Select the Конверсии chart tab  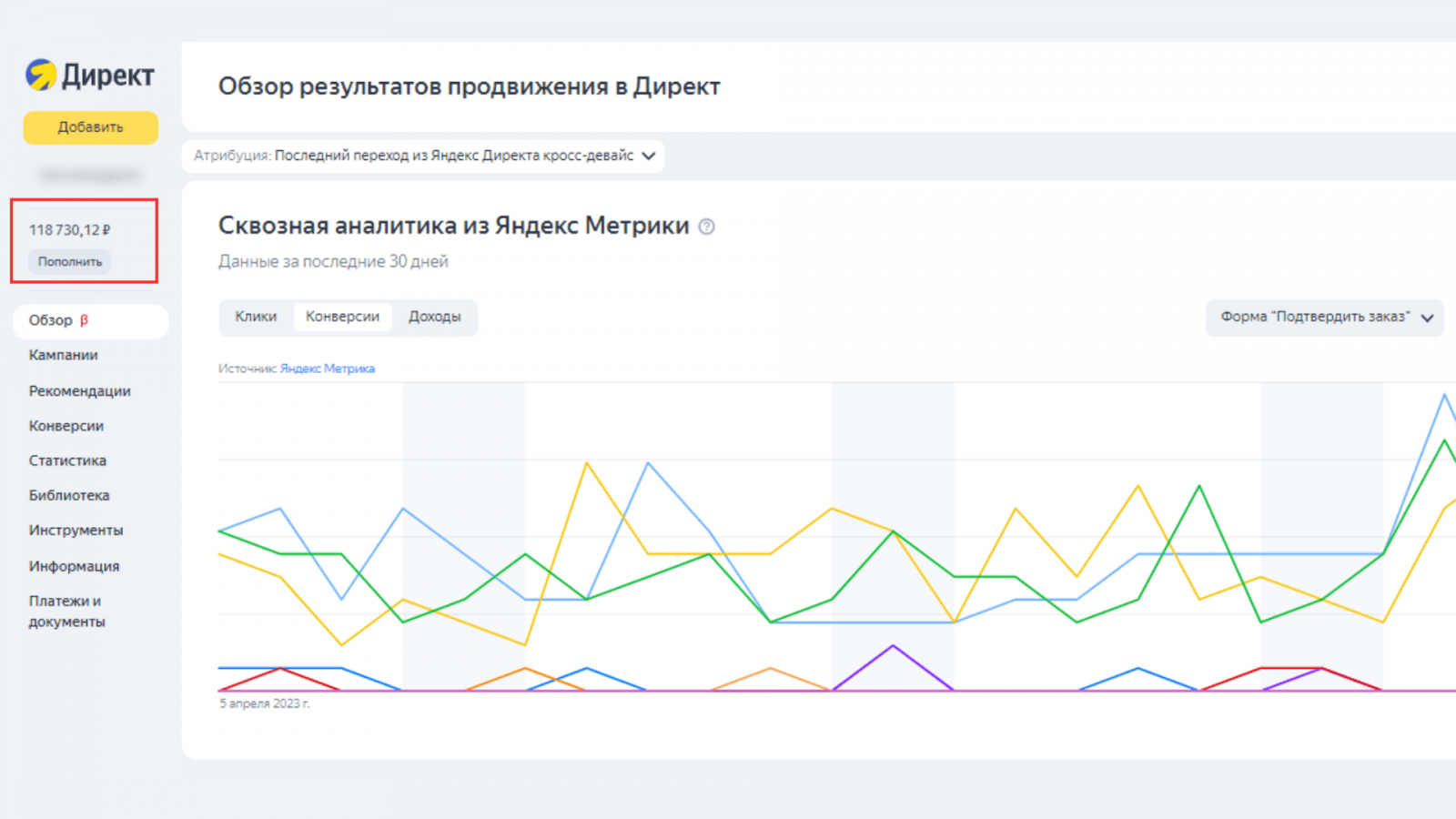(342, 317)
